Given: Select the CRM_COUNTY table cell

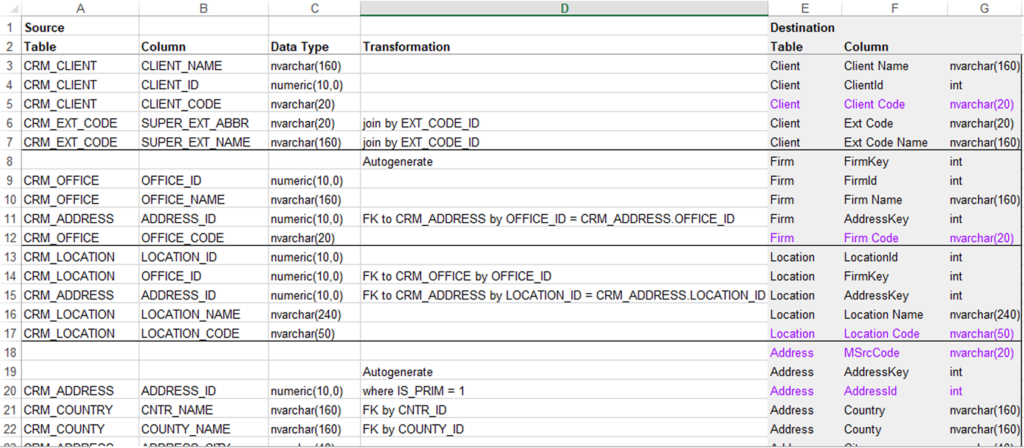Looking at the screenshot, I should (80, 429).
